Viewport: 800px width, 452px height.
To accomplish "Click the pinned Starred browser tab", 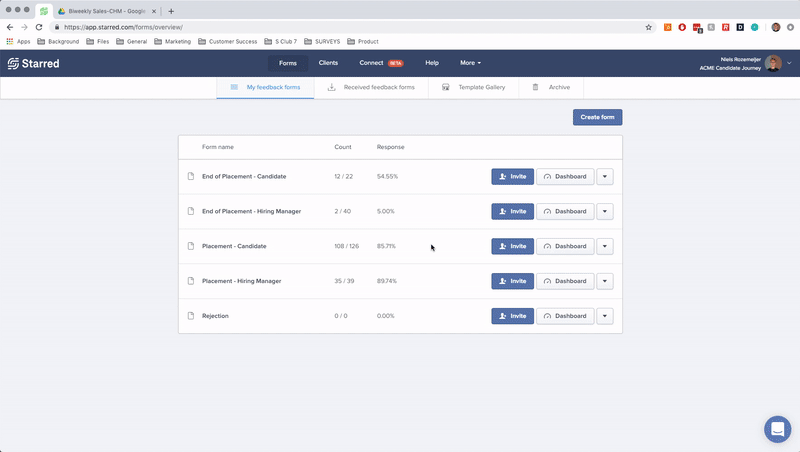I will pyautogui.click(x=44, y=11).
